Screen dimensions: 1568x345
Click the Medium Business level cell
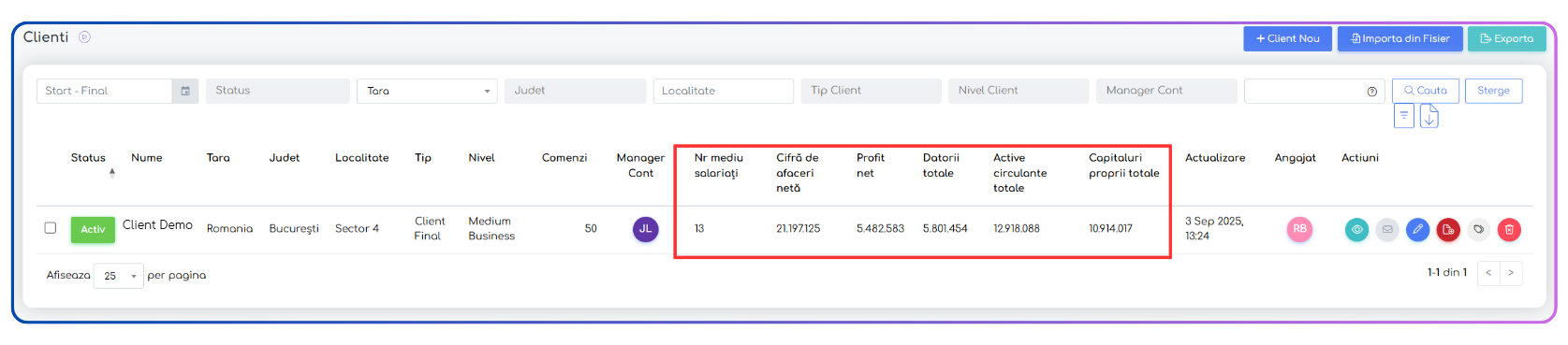pos(491,229)
